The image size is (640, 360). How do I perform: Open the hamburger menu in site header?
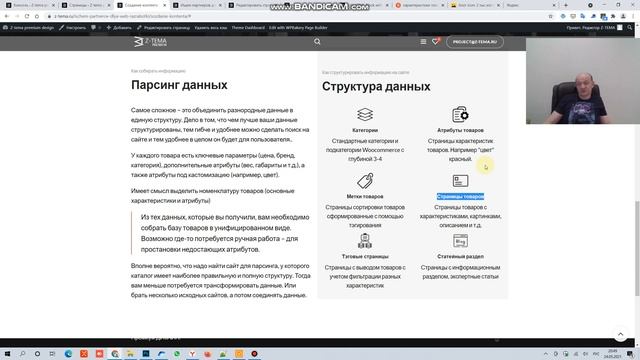(x=423, y=42)
